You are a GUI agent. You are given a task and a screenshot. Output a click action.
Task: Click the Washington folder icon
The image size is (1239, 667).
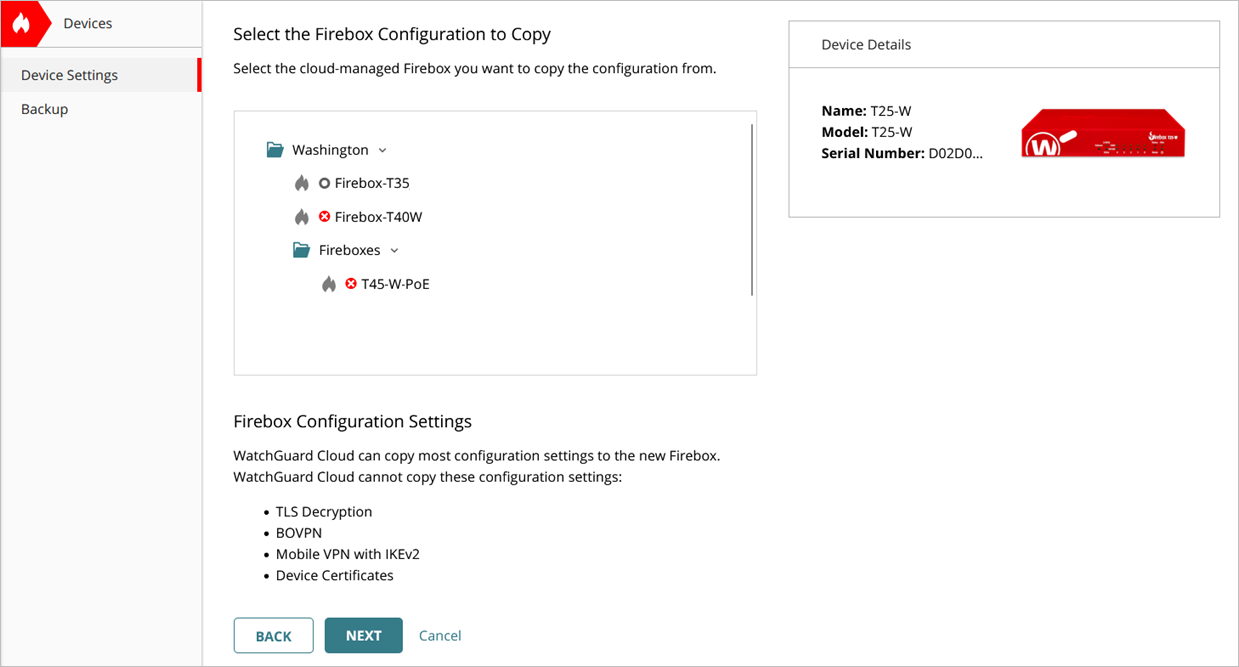(275, 148)
